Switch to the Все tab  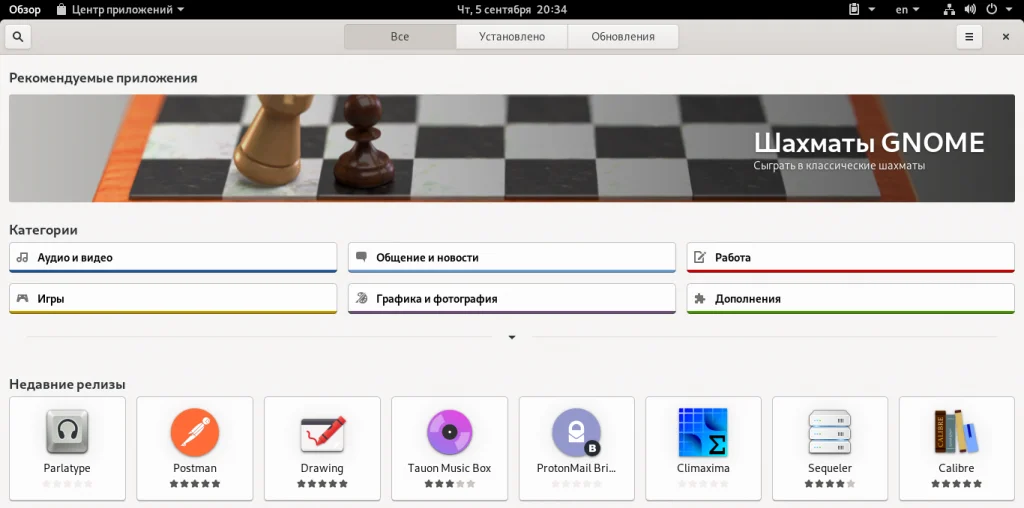[400, 37]
